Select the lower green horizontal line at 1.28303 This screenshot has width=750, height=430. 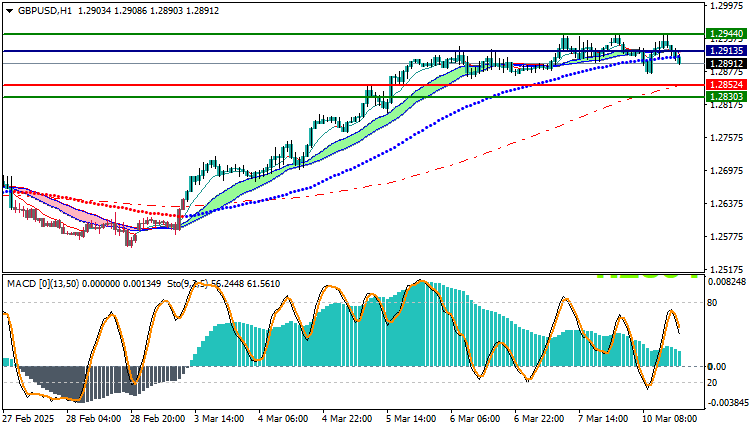click(353, 97)
